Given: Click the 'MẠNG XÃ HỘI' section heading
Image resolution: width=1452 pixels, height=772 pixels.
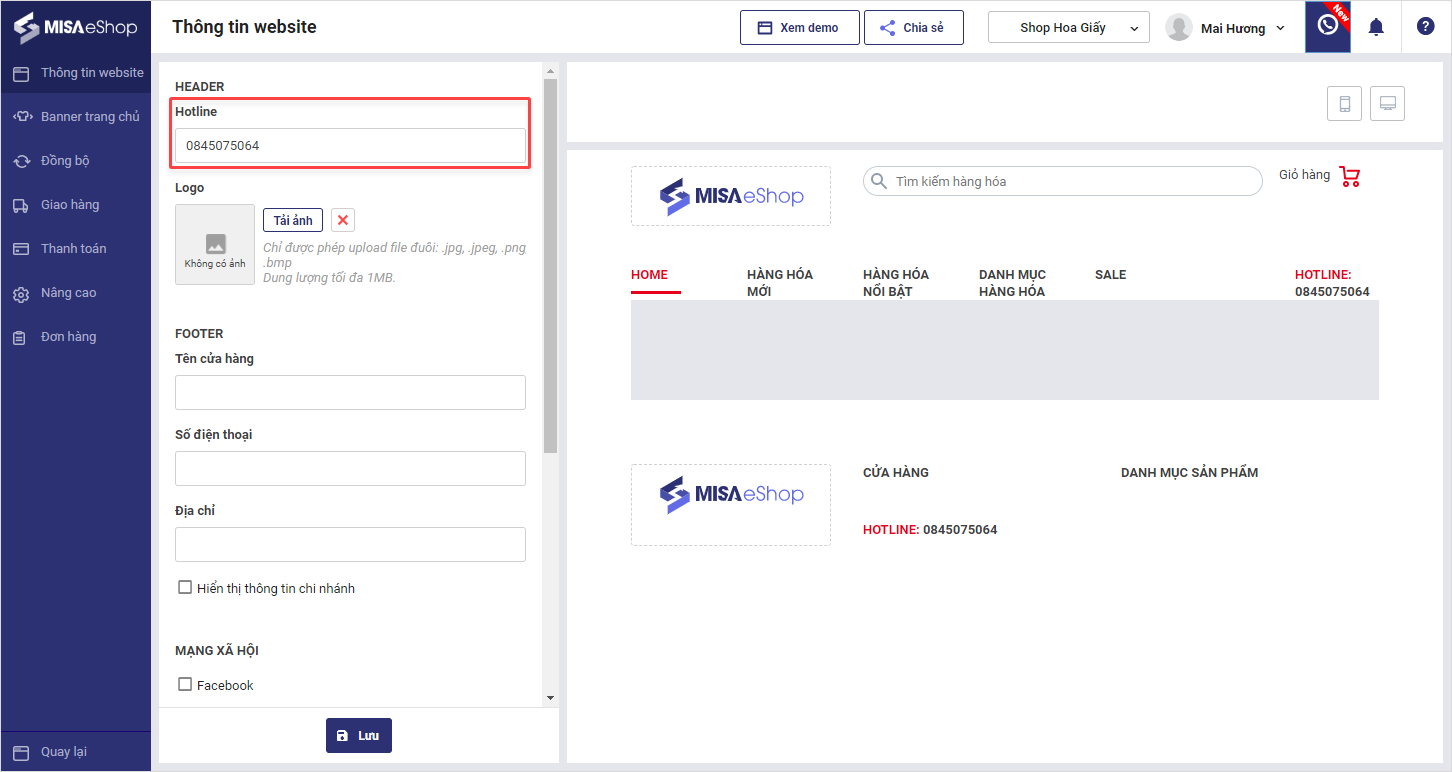Looking at the screenshot, I should coord(217,651).
